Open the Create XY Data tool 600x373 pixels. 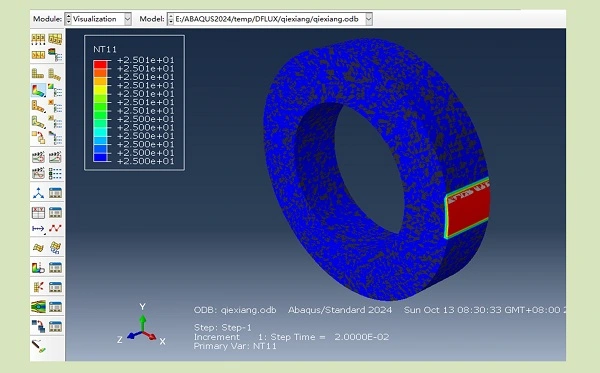click(38, 212)
